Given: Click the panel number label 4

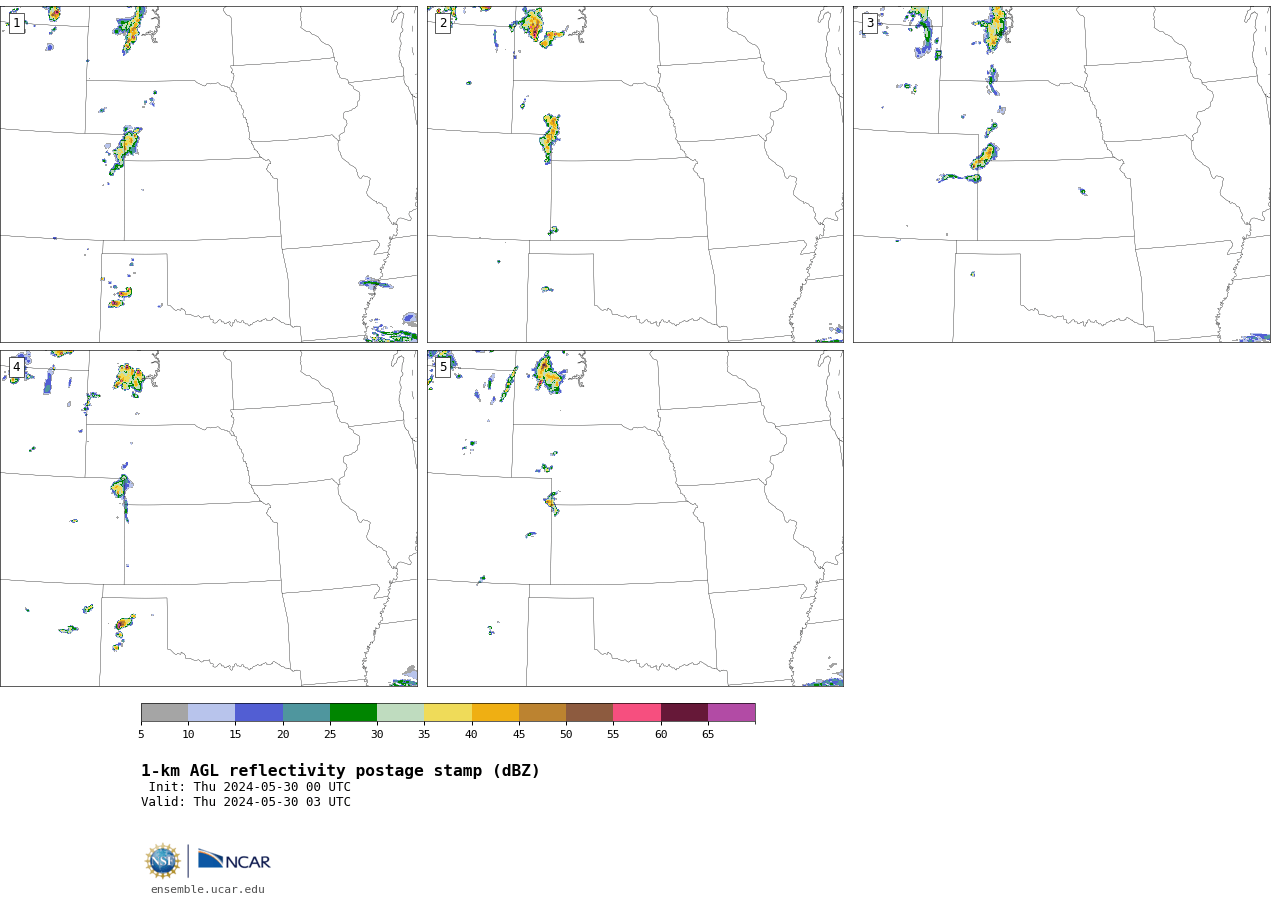Looking at the screenshot, I should coord(17,367).
